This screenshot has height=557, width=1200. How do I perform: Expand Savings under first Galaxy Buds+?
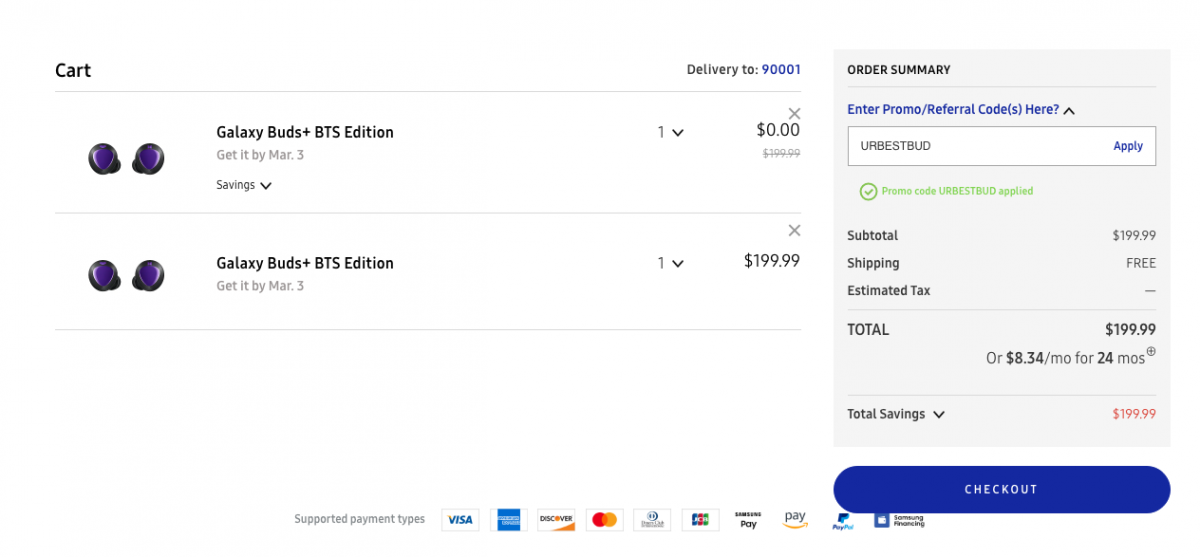(x=244, y=185)
